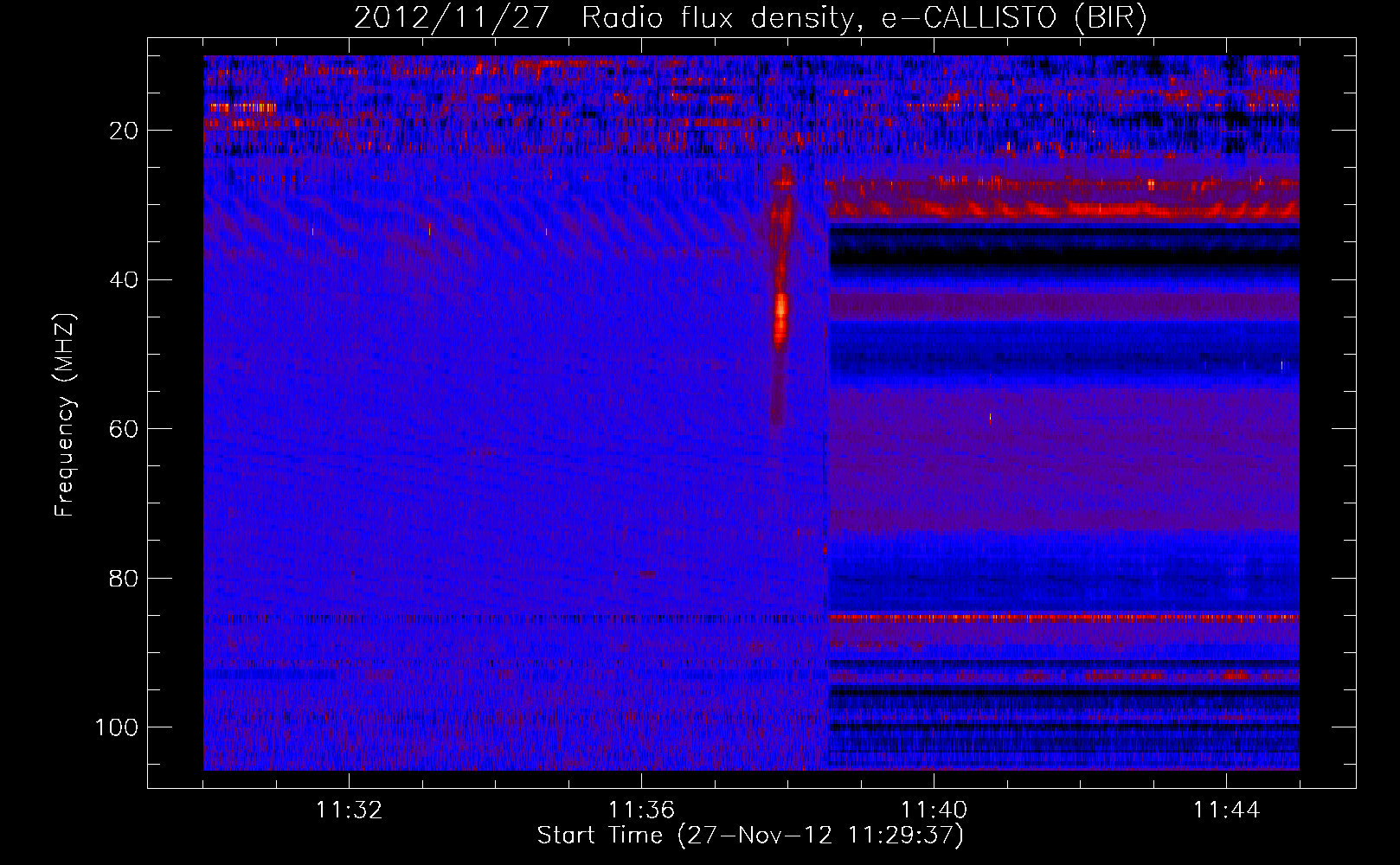
Task: Click the 100 MHz frequency tick label
Action: pyautogui.click(x=117, y=727)
